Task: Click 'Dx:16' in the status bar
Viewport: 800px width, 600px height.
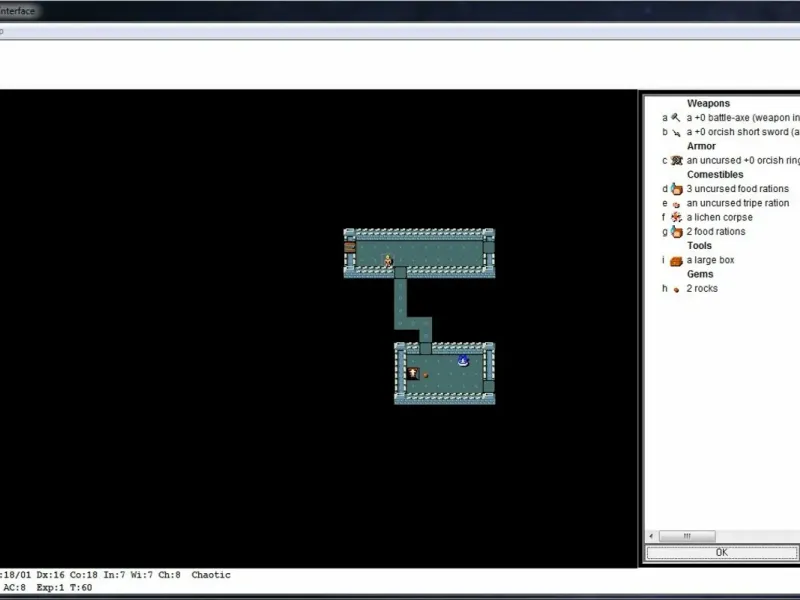Action: point(50,575)
